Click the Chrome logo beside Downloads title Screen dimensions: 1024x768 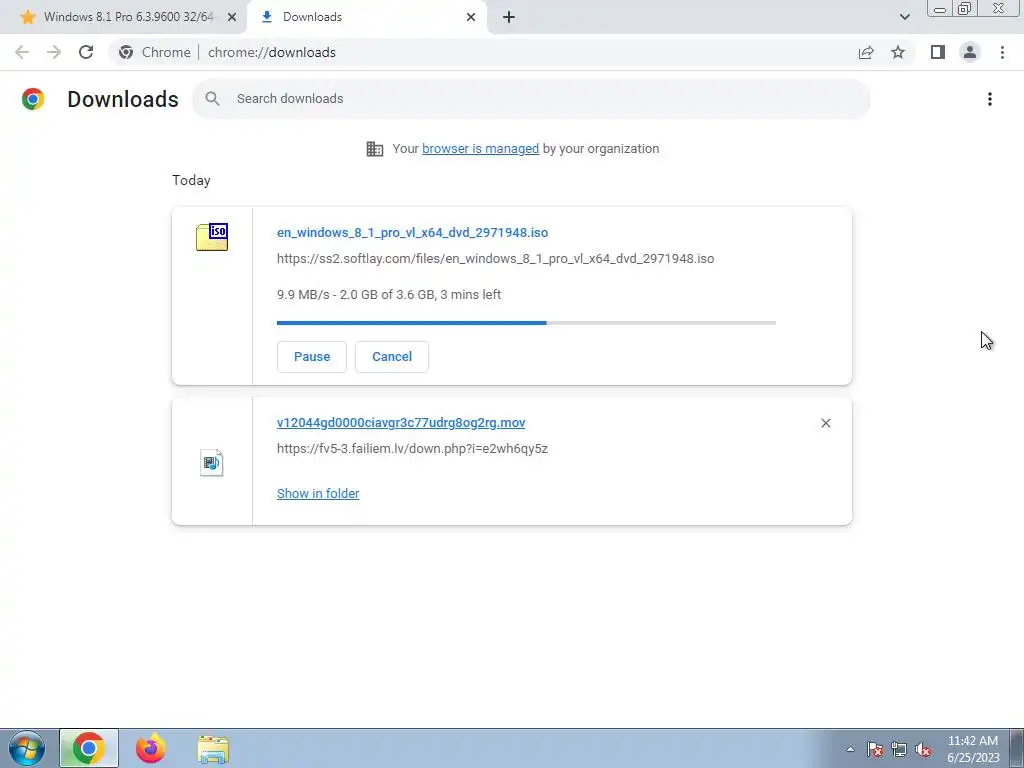33,99
